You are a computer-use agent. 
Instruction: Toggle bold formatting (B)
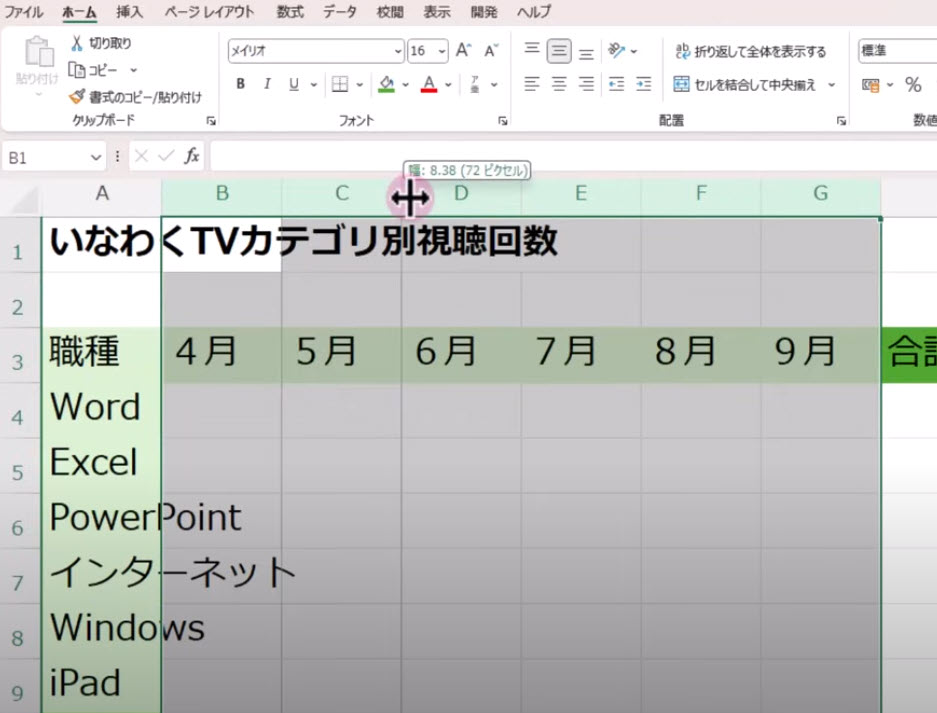[x=240, y=84]
